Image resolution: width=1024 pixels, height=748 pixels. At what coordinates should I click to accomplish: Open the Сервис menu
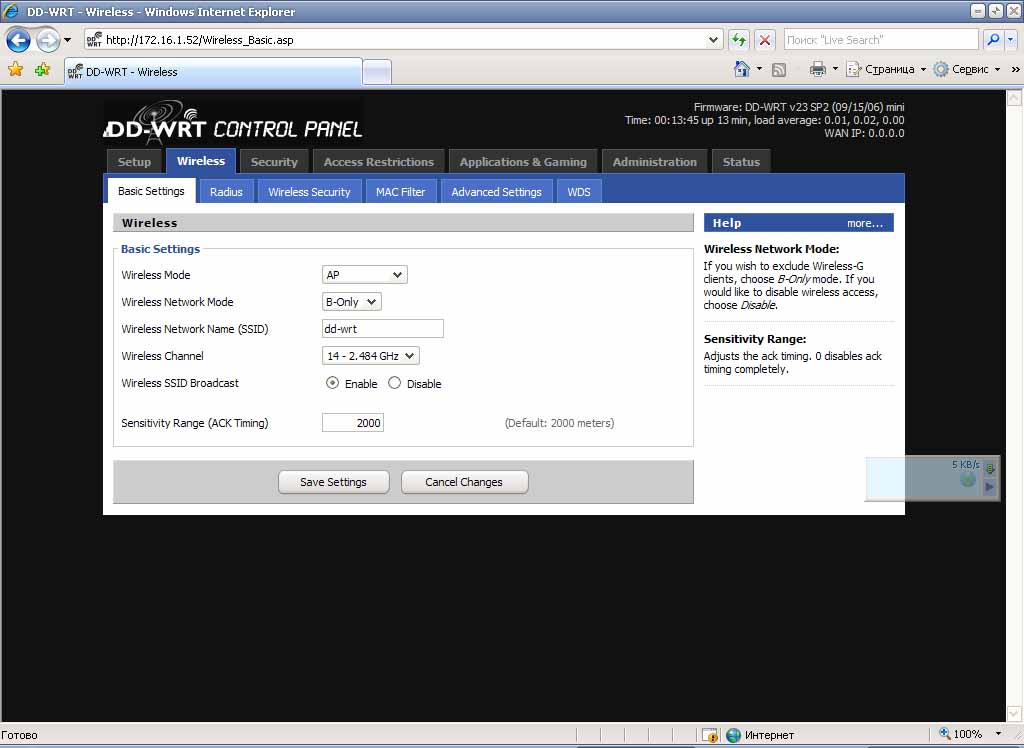tap(967, 69)
